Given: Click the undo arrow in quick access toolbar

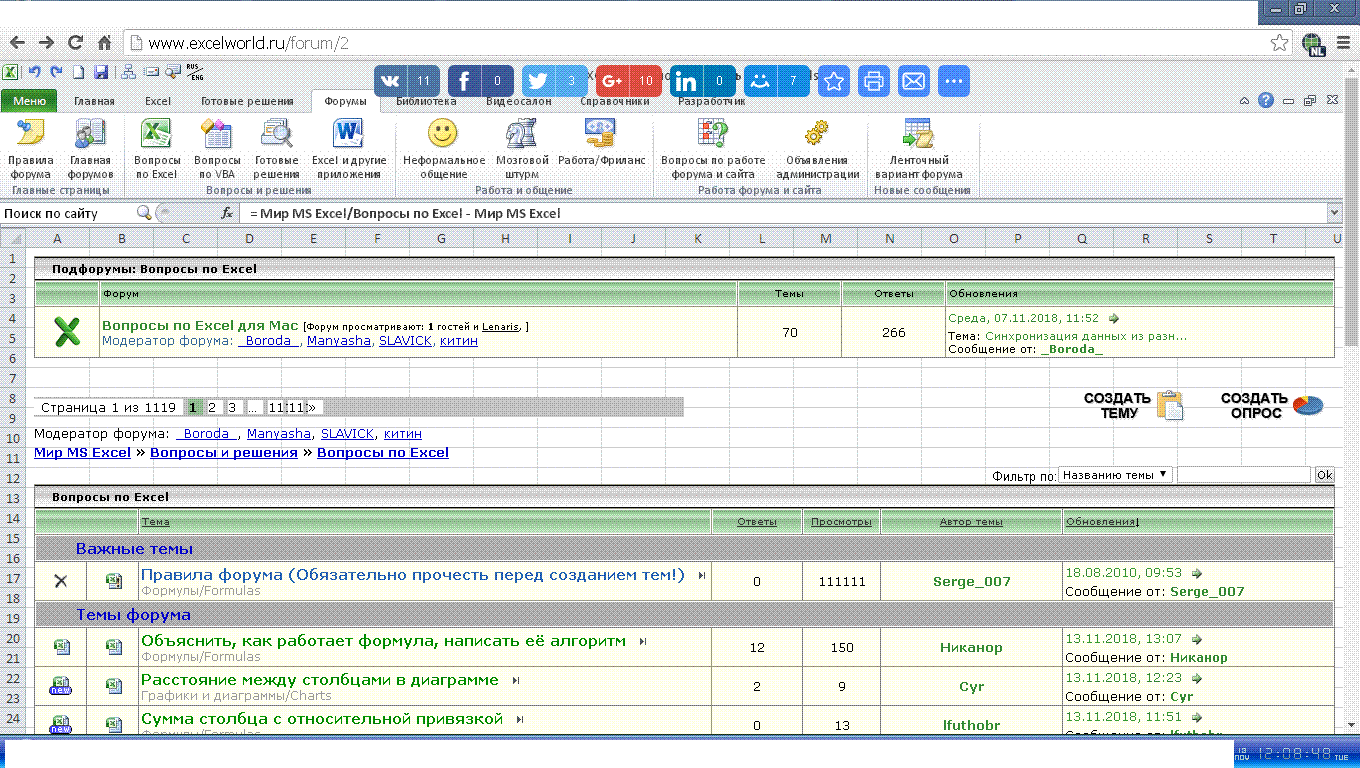Looking at the screenshot, I should [34, 72].
